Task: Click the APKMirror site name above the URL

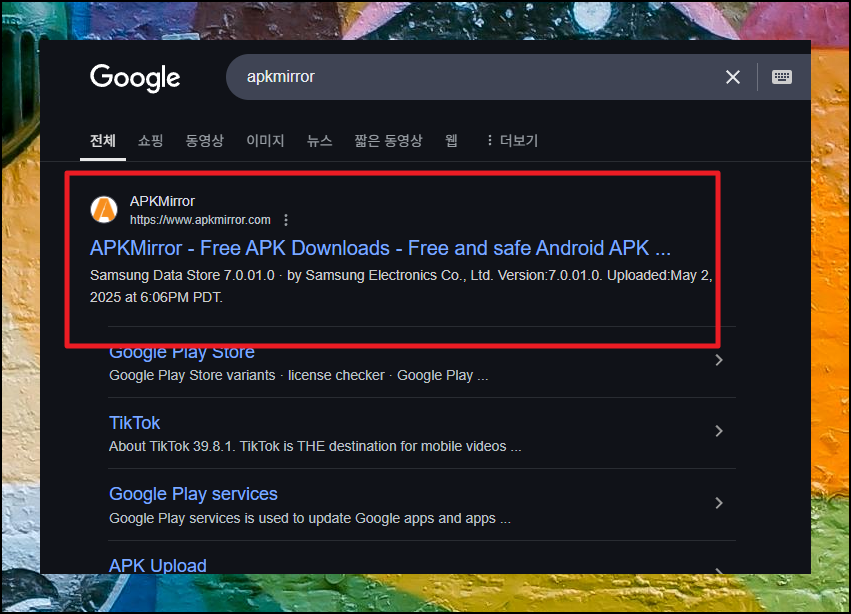Action: point(162,201)
